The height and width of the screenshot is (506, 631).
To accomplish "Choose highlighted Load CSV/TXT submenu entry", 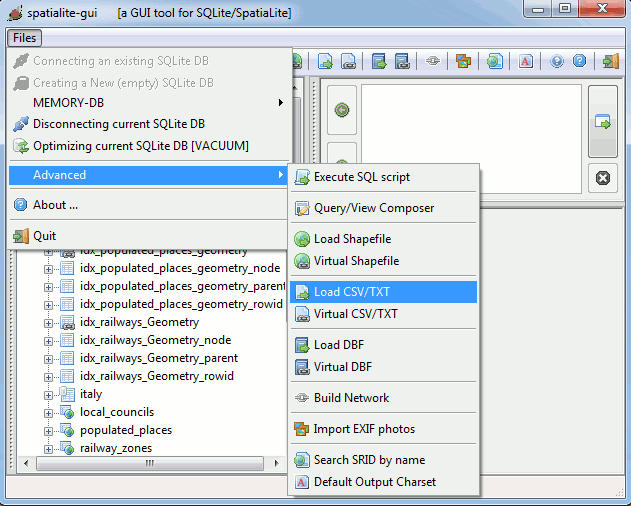I will point(384,292).
